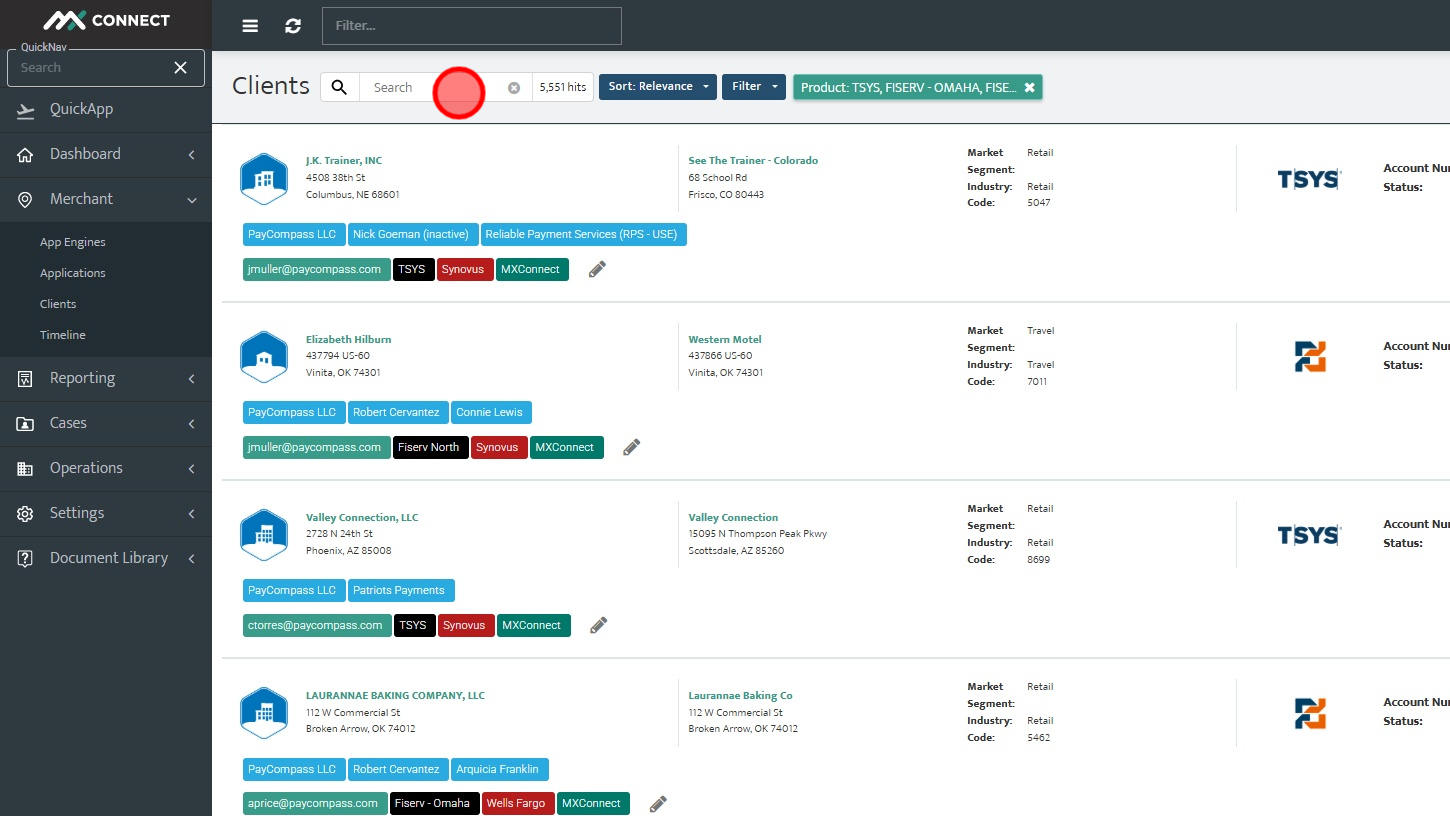Click the refresh icon in top bar
The image size is (1450, 816).
pos(293,26)
